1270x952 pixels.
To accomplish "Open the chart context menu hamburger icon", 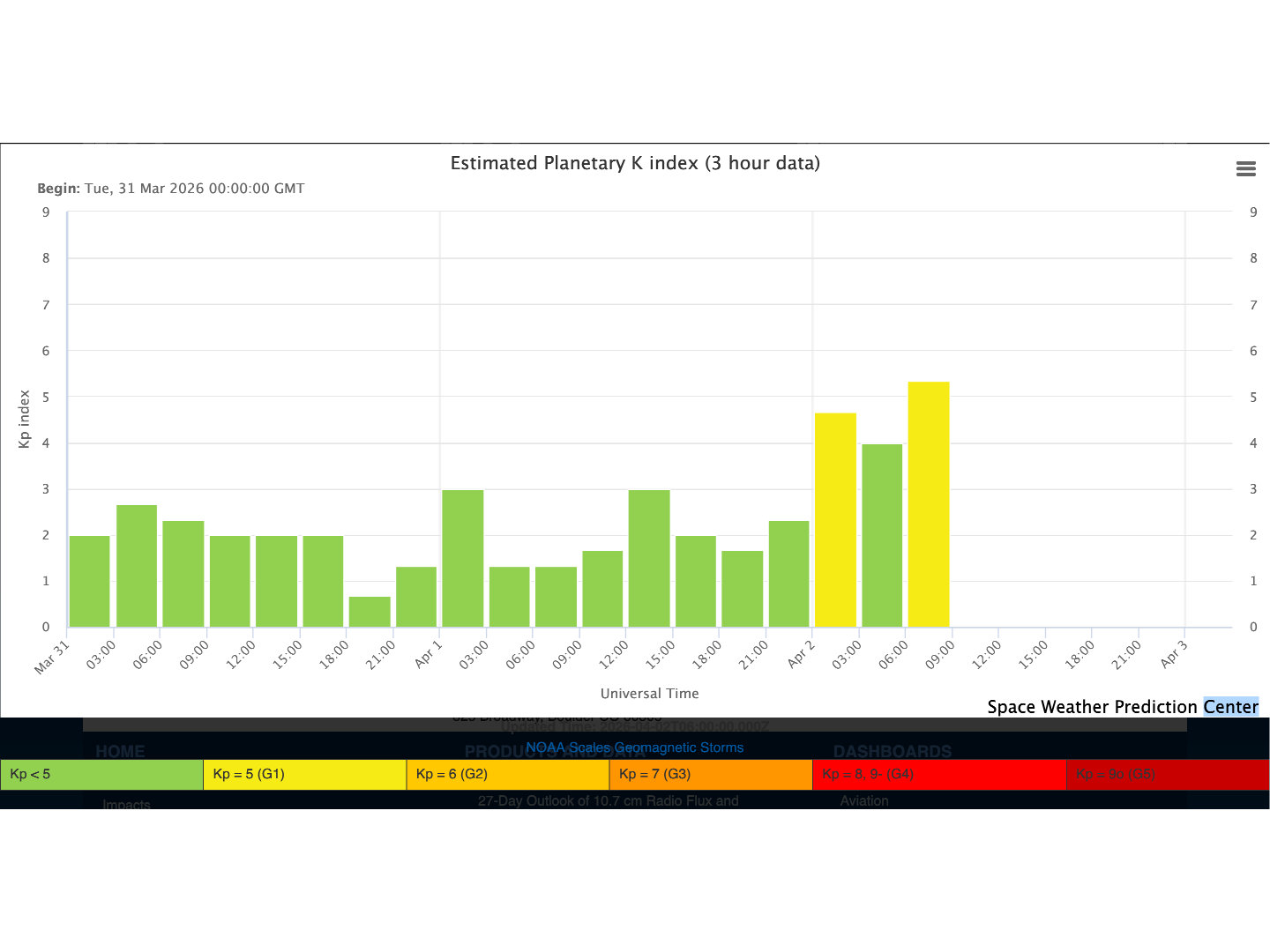I will coord(1245,169).
